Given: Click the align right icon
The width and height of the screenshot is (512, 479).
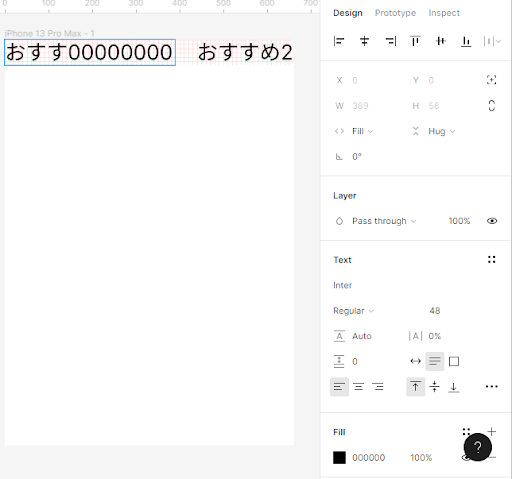Looking at the screenshot, I should point(390,41).
